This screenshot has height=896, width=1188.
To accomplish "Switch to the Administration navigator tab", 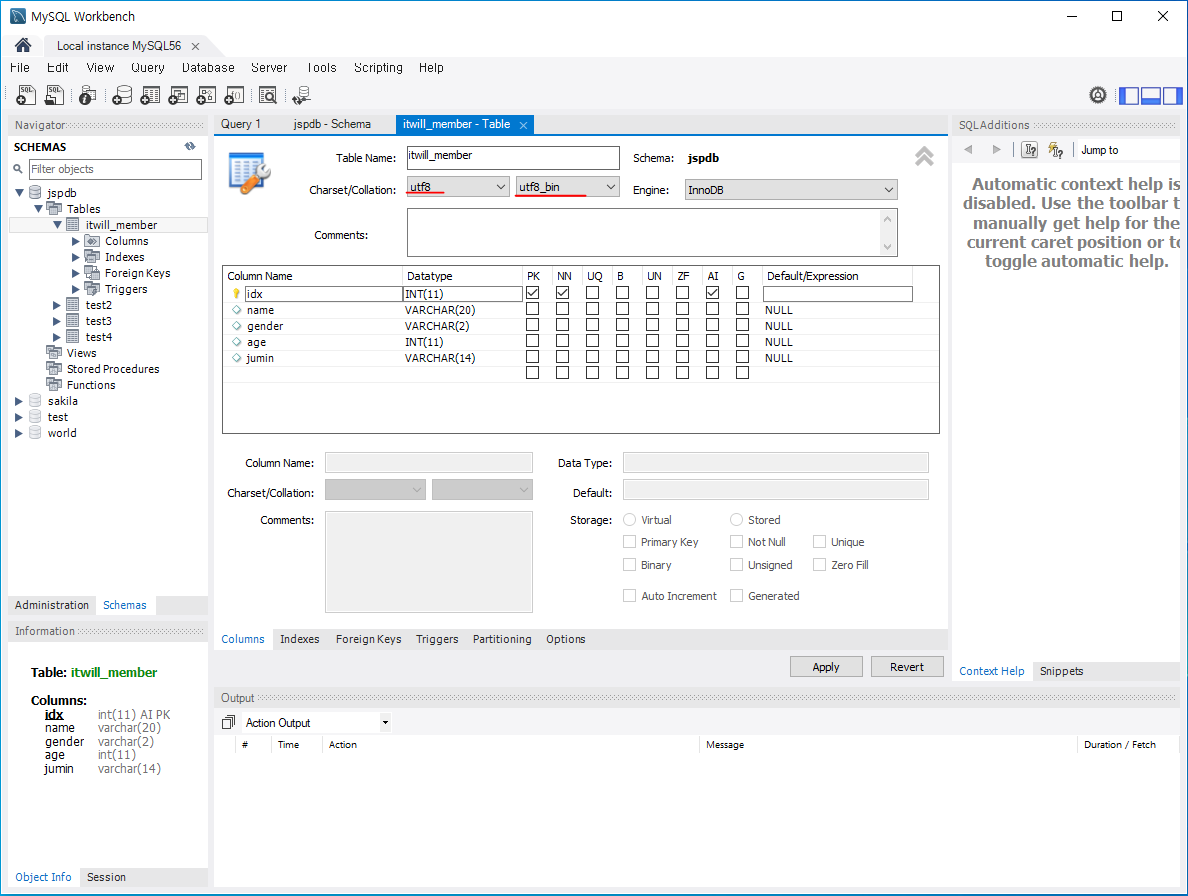I will click(x=52, y=605).
